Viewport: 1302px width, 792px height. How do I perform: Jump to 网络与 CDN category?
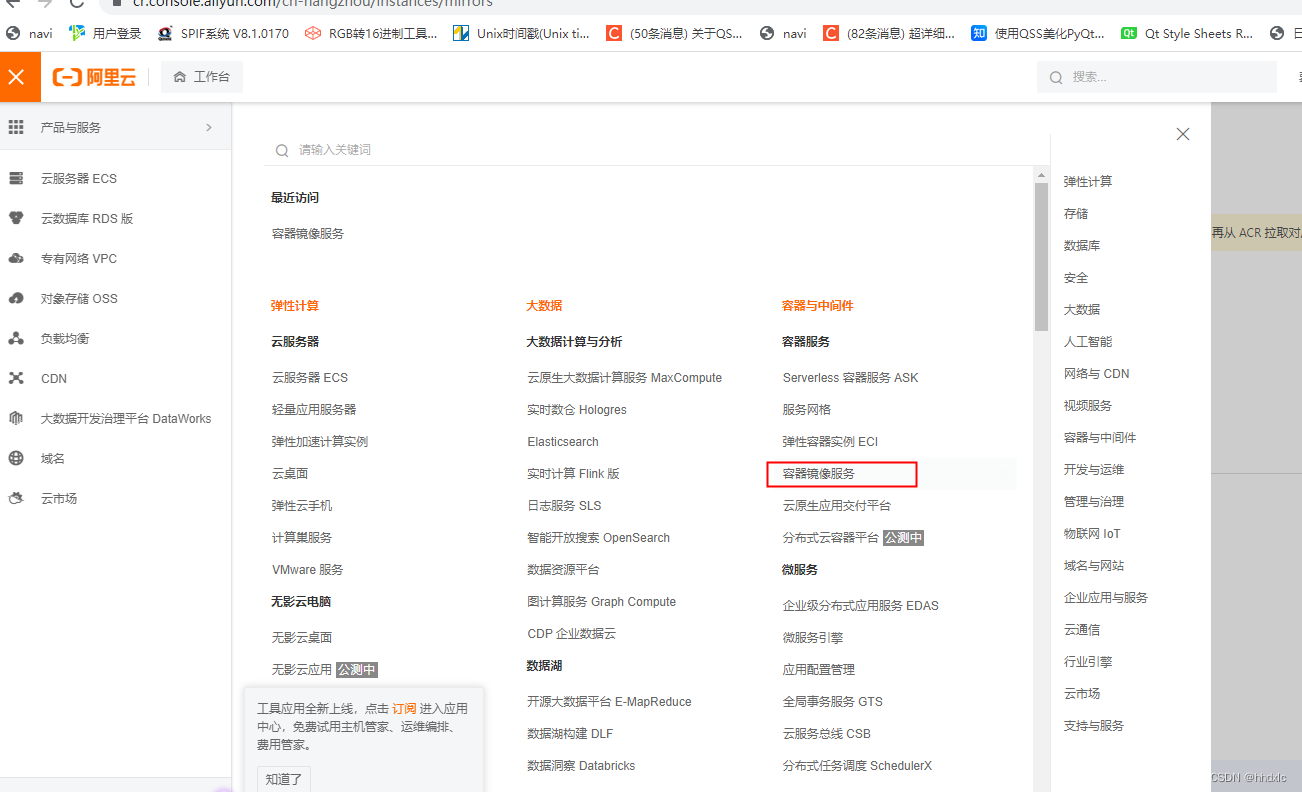1096,374
